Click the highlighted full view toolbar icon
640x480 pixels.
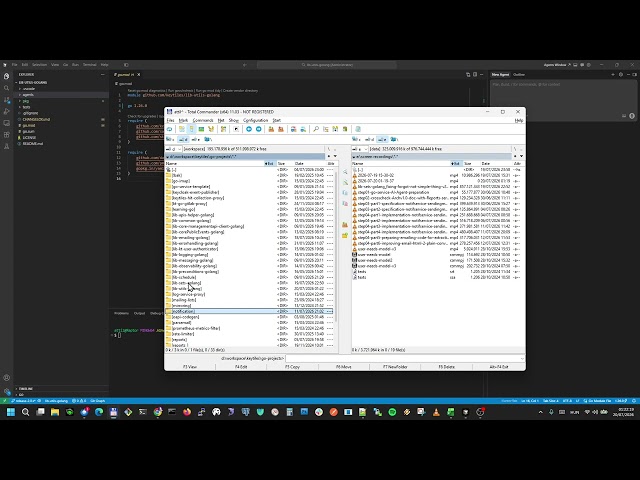click(x=191, y=129)
